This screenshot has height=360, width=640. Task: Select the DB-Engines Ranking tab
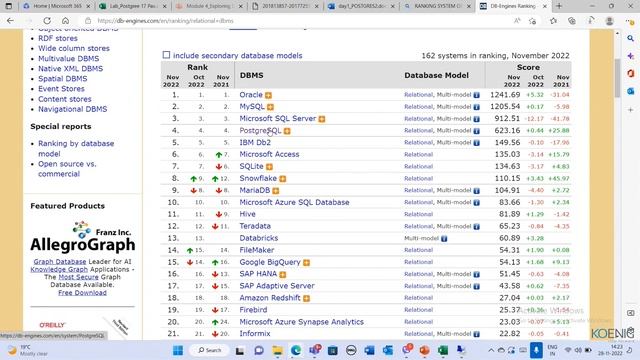coord(513,6)
